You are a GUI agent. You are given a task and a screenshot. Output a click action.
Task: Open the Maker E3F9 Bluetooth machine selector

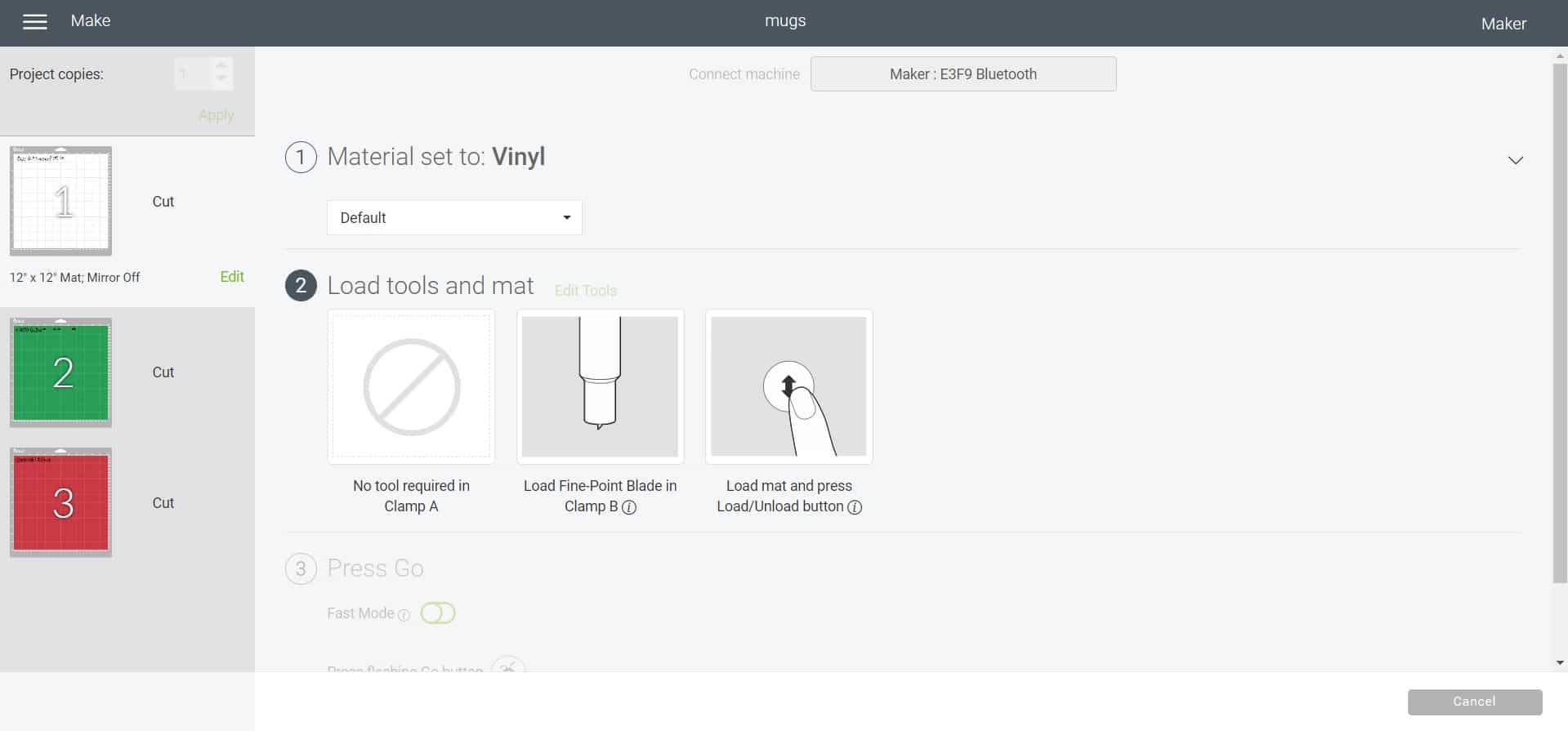tap(963, 74)
